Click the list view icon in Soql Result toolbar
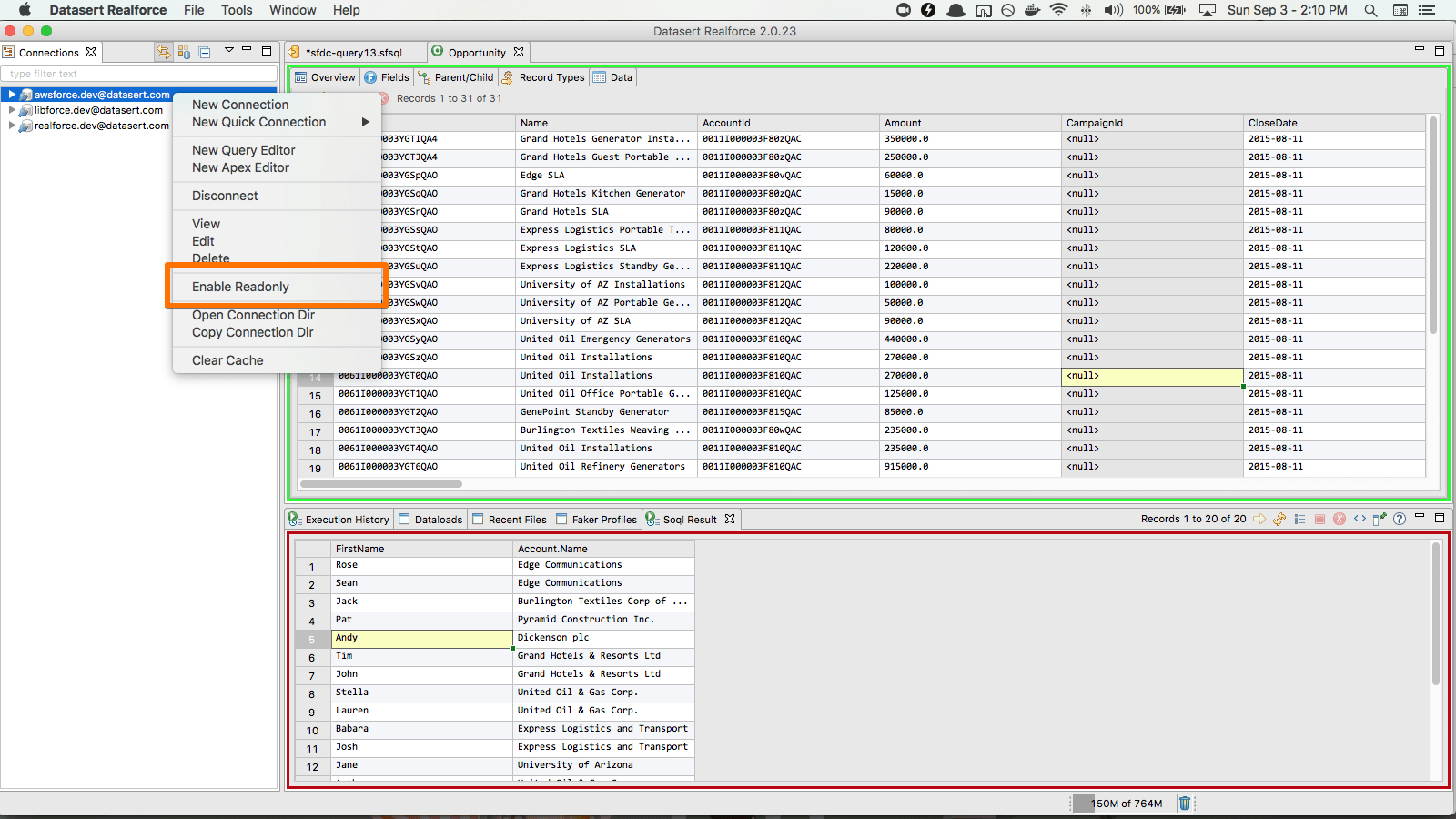 tap(1299, 519)
